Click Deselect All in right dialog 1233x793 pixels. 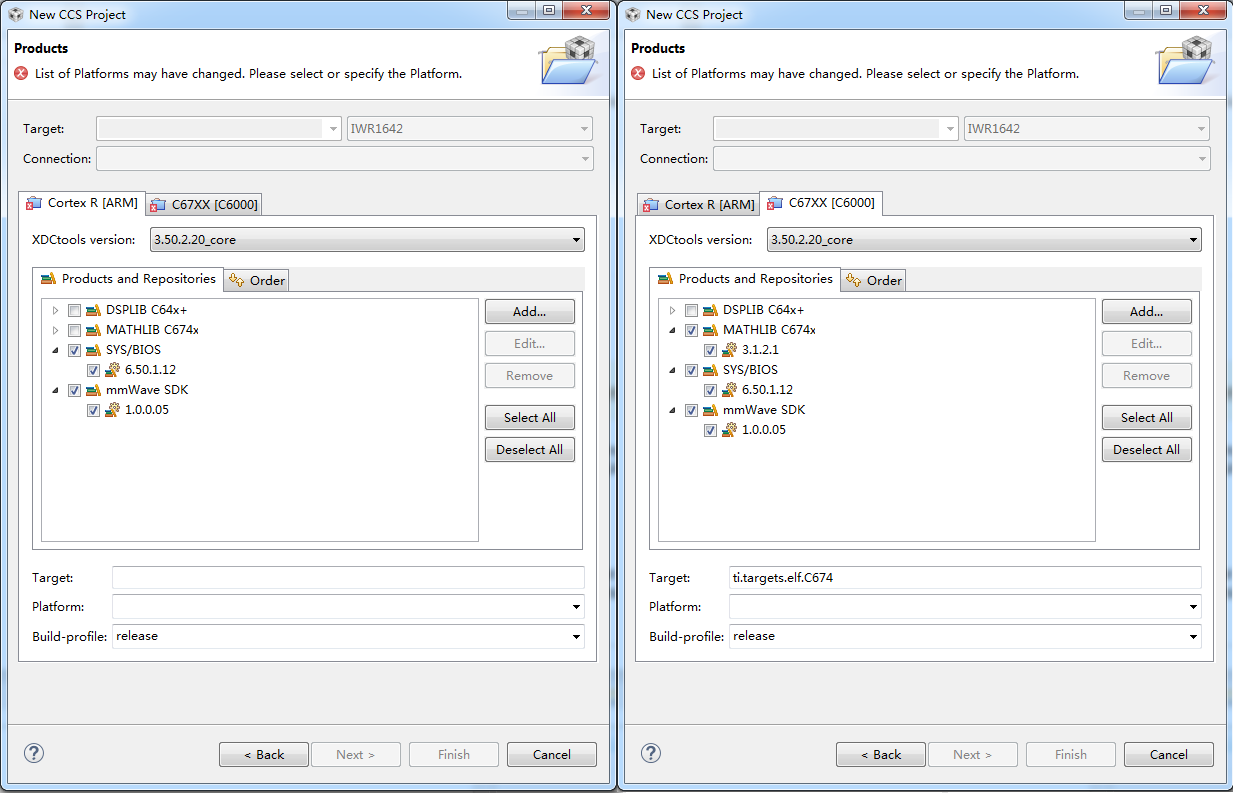point(1147,450)
